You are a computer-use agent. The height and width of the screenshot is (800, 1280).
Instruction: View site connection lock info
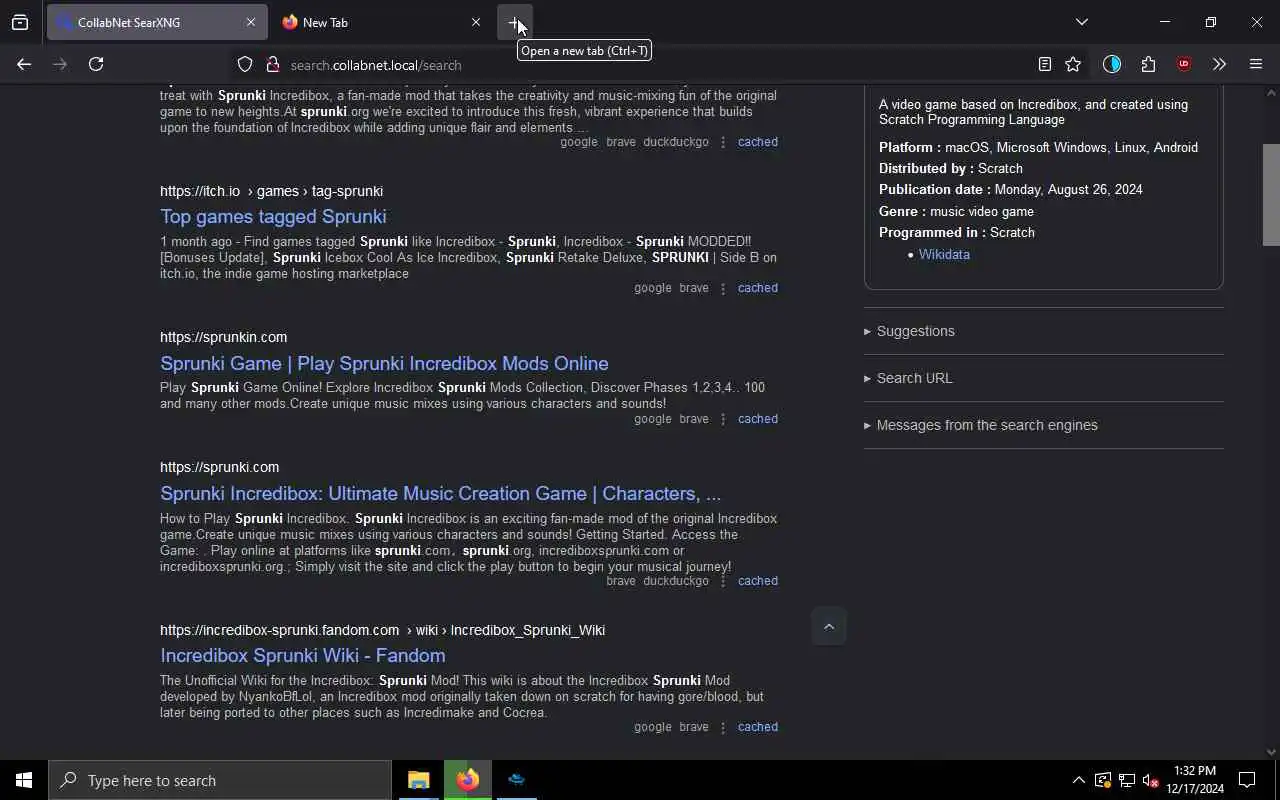[x=272, y=65]
